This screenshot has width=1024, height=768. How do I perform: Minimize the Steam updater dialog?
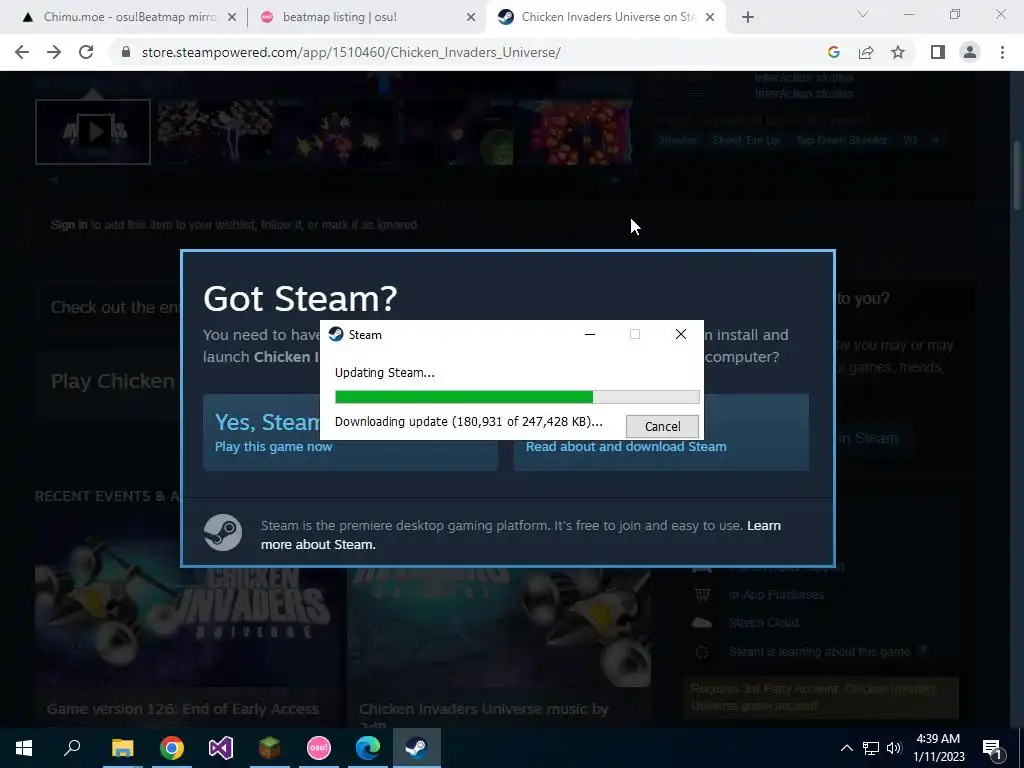(590, 334)
